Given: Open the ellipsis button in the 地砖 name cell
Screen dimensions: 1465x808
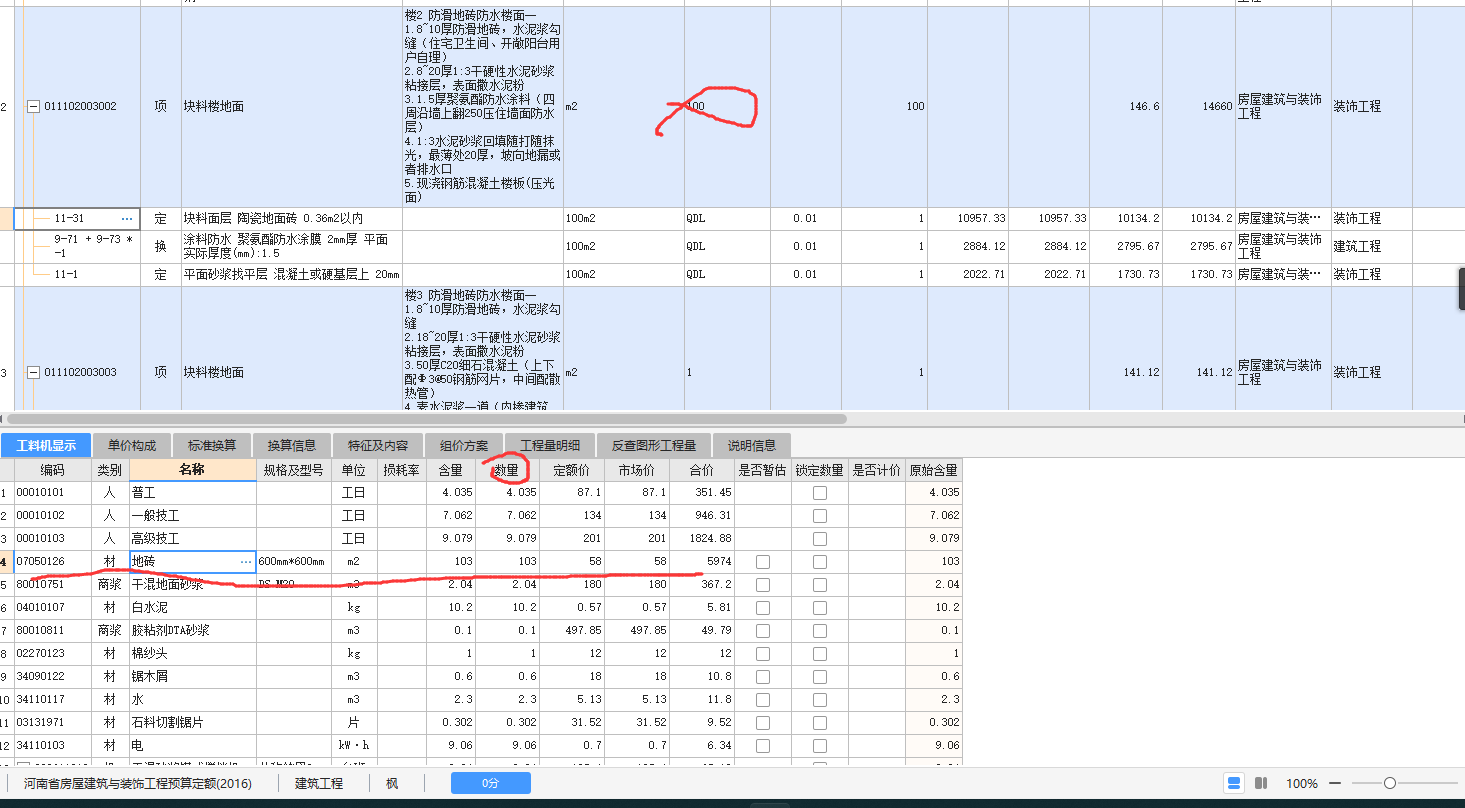Looking at the screenshot, I should click(x=246, y=562).
